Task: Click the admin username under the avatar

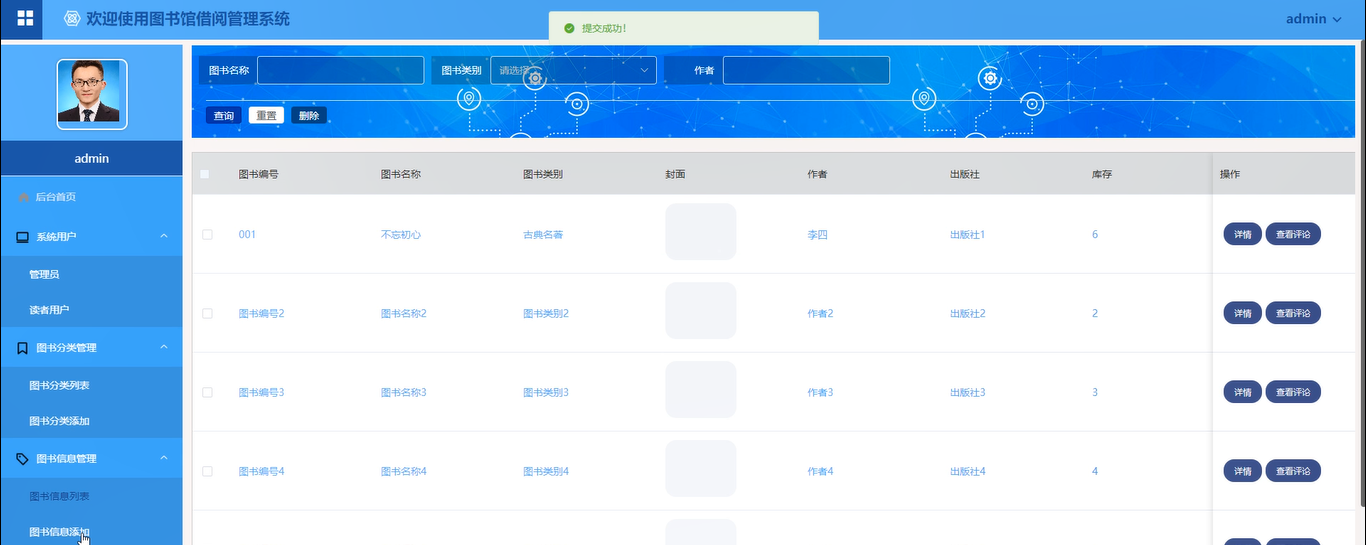Action: (92, 159)
